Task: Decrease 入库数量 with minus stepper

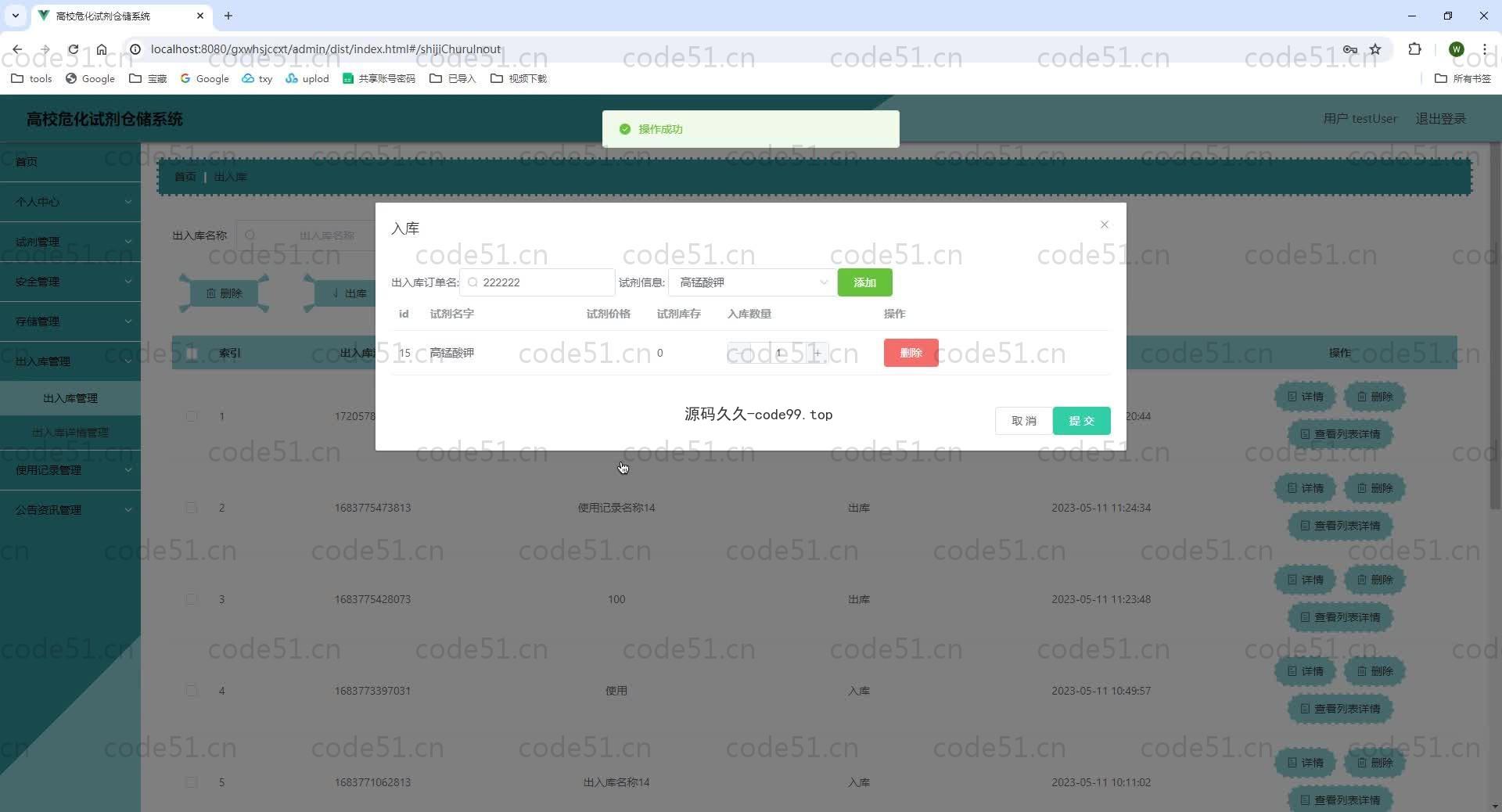Action: click(737, 353)
